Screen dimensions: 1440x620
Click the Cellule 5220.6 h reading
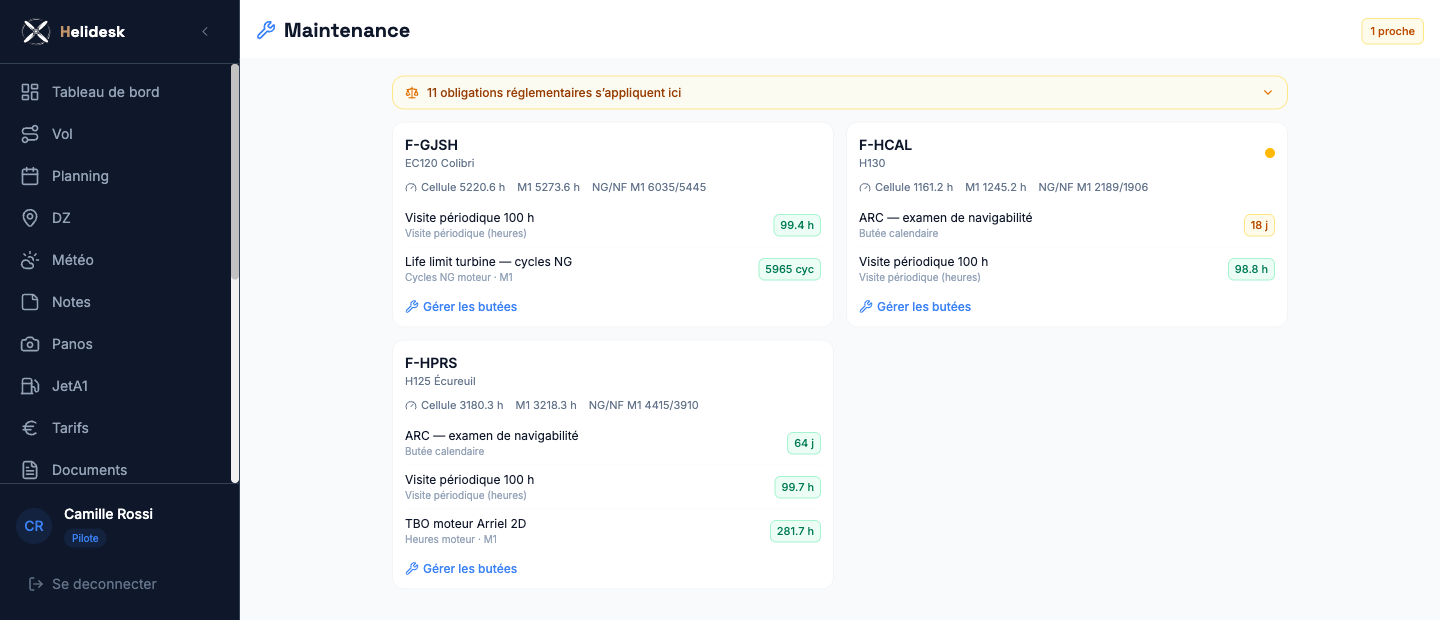(x=462, y=188)
